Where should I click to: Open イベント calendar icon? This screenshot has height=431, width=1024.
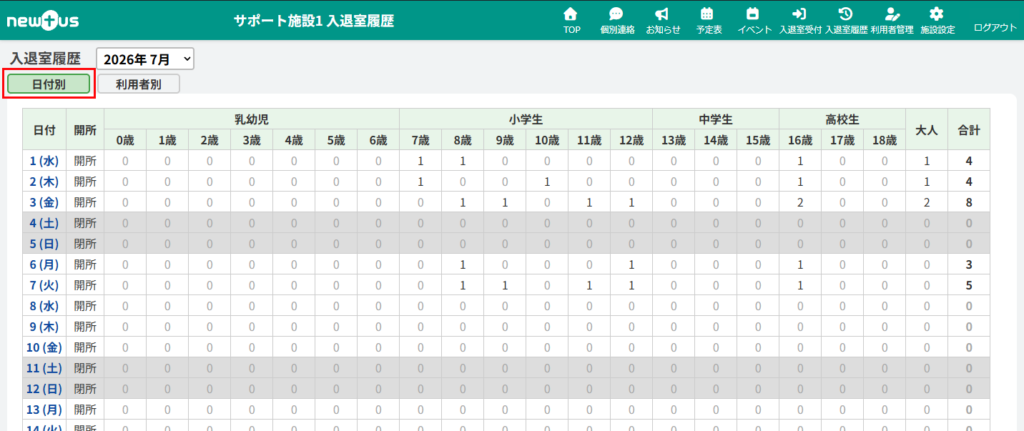(754, 14)
